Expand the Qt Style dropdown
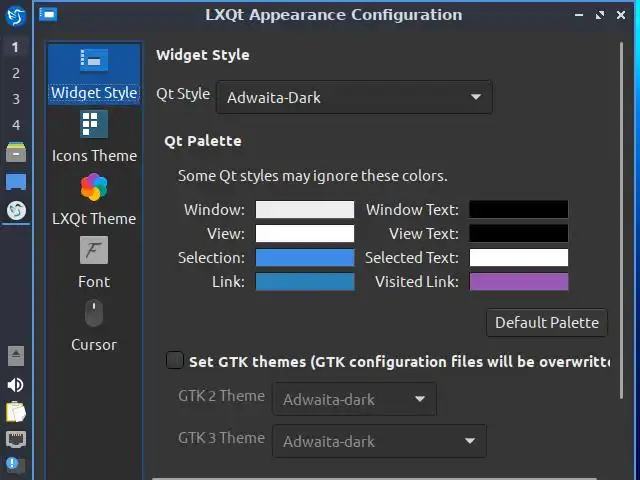 click(x=354, y=97)
